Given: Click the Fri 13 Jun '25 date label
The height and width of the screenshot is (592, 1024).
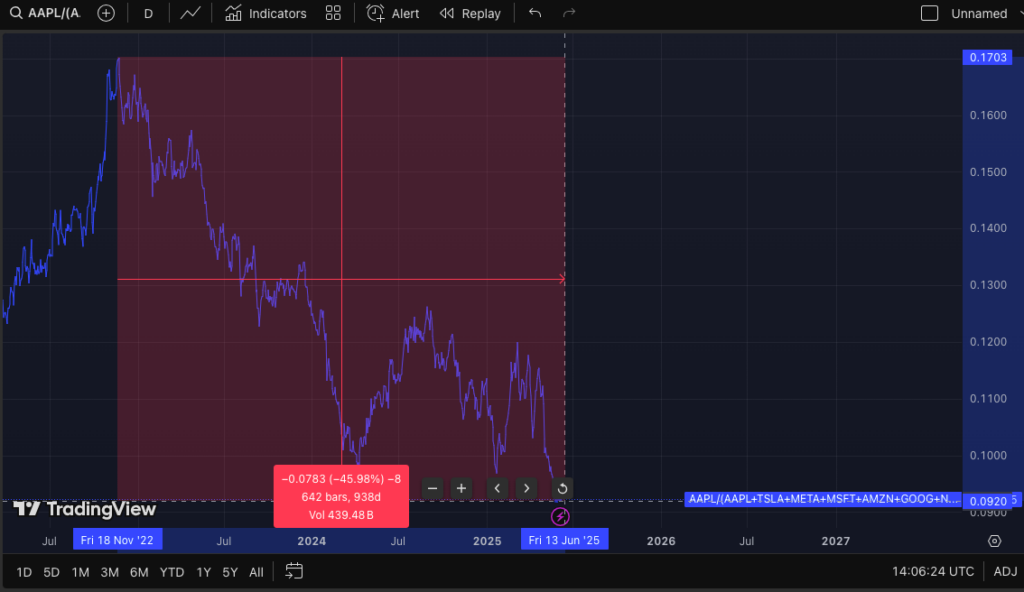Looking at the screenshot, I should 564,540.
